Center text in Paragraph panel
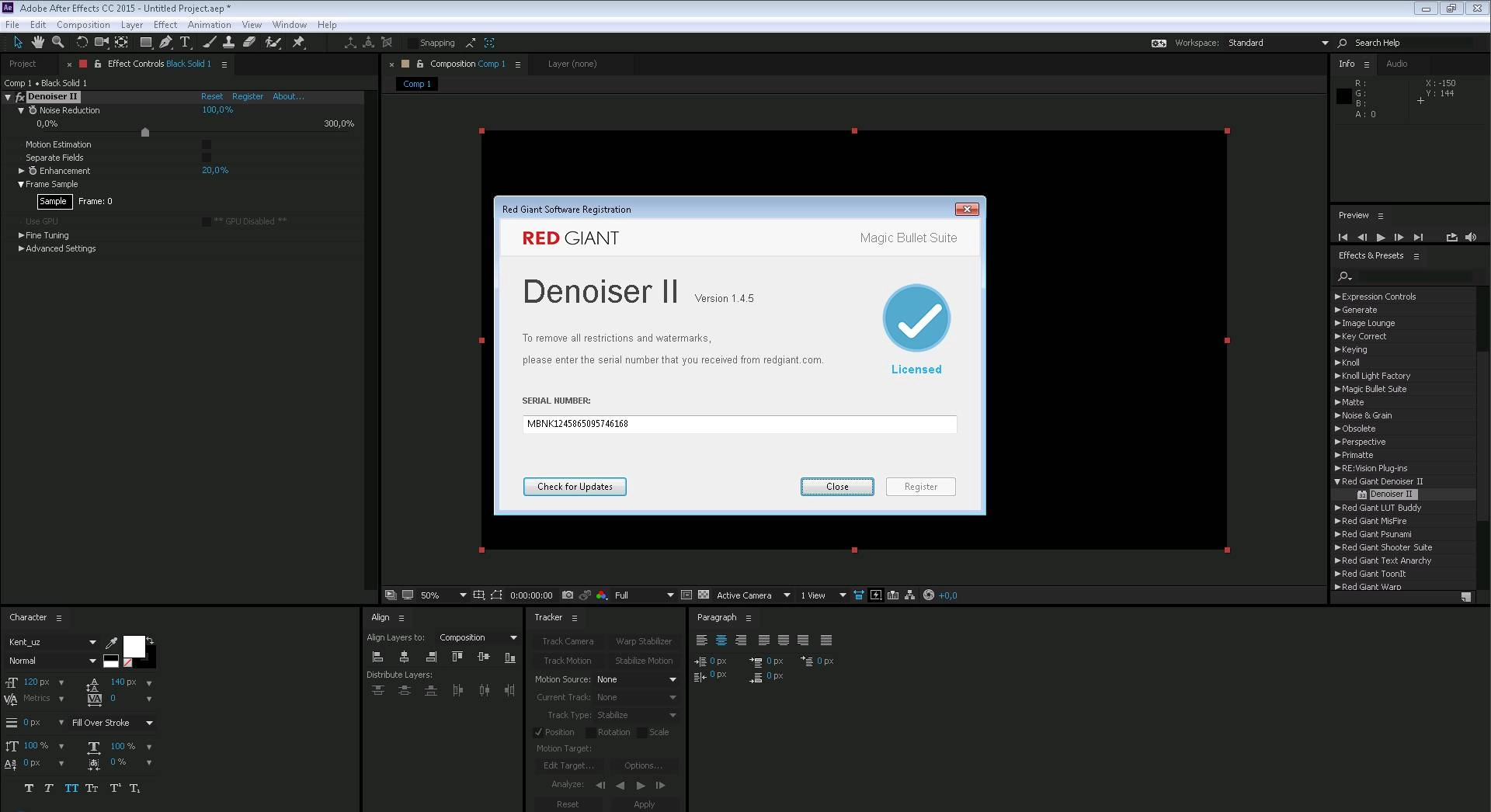This screenshot has height=812, width=1491. point(721,640)
